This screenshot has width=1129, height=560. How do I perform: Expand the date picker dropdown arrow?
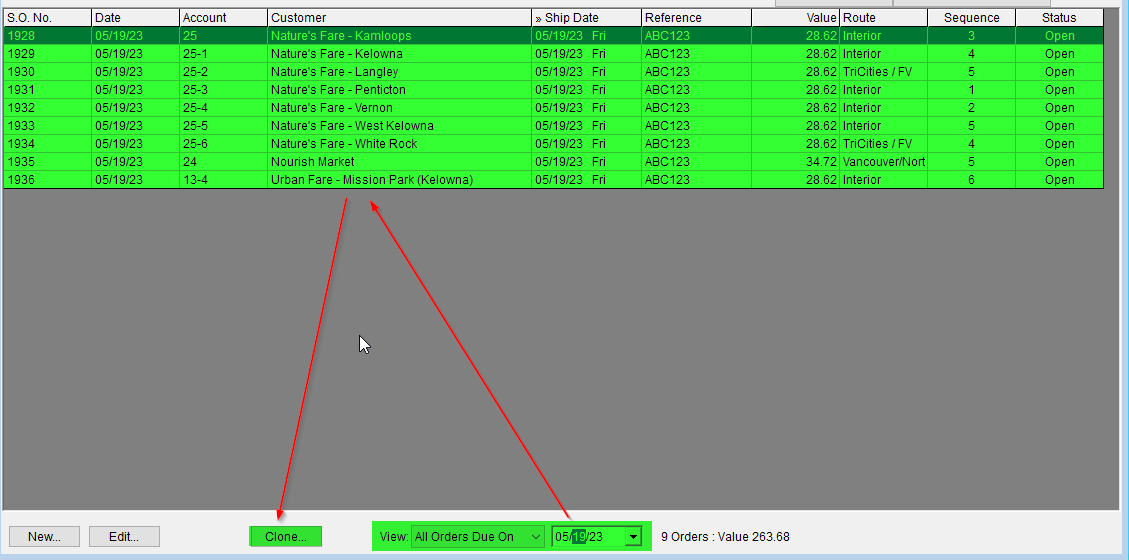click(634, 536)
